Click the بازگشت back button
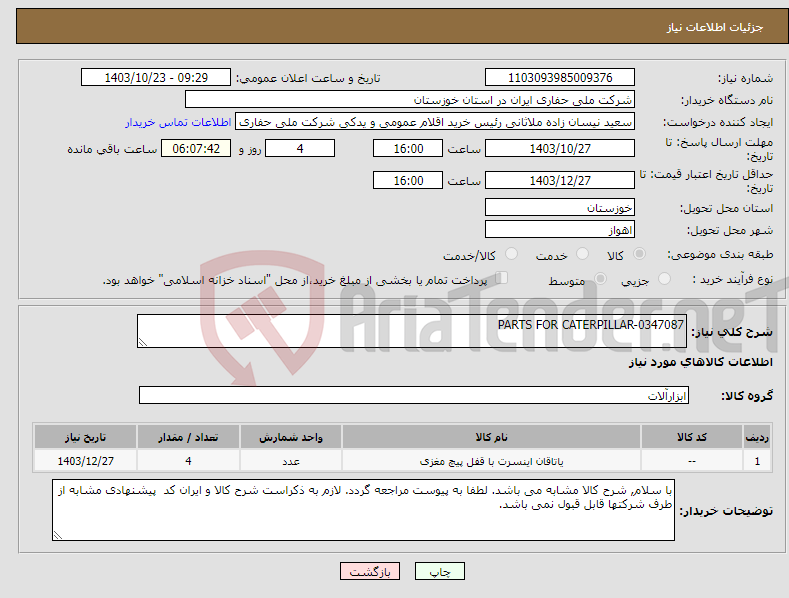The width and height of the screenshot is (789, 598). click(x=370, y=571)
